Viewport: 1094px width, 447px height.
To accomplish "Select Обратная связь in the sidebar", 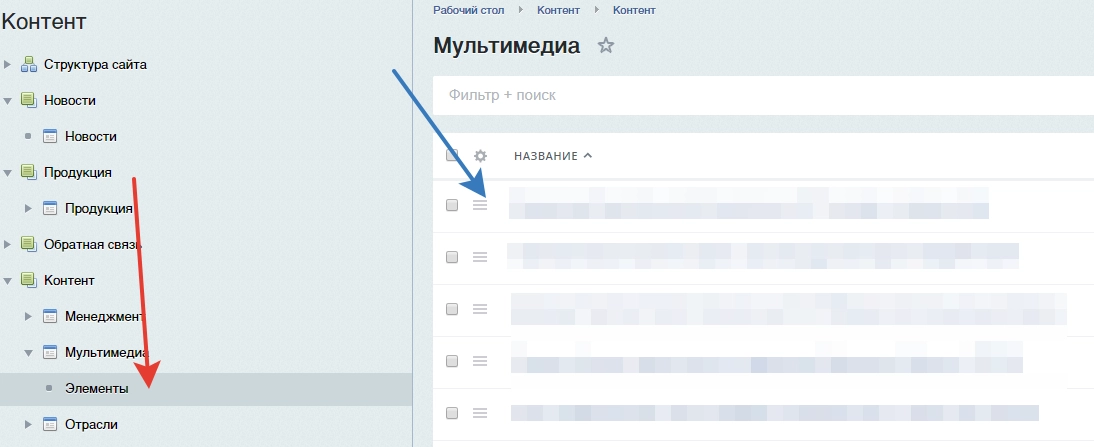I will 93,244.
